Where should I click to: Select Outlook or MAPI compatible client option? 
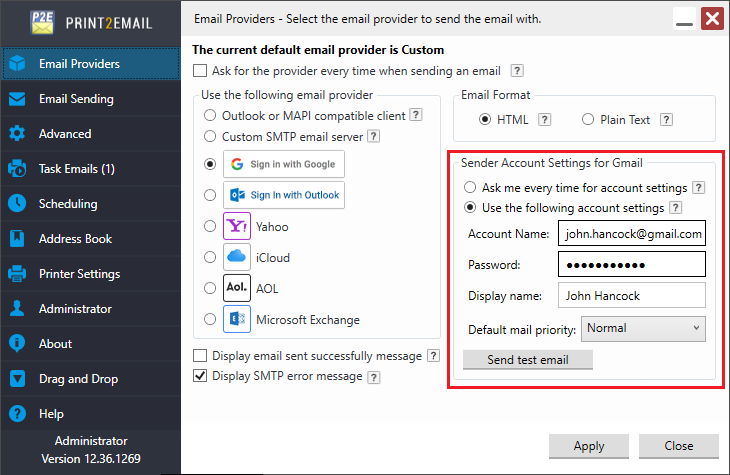click(210, 116)
